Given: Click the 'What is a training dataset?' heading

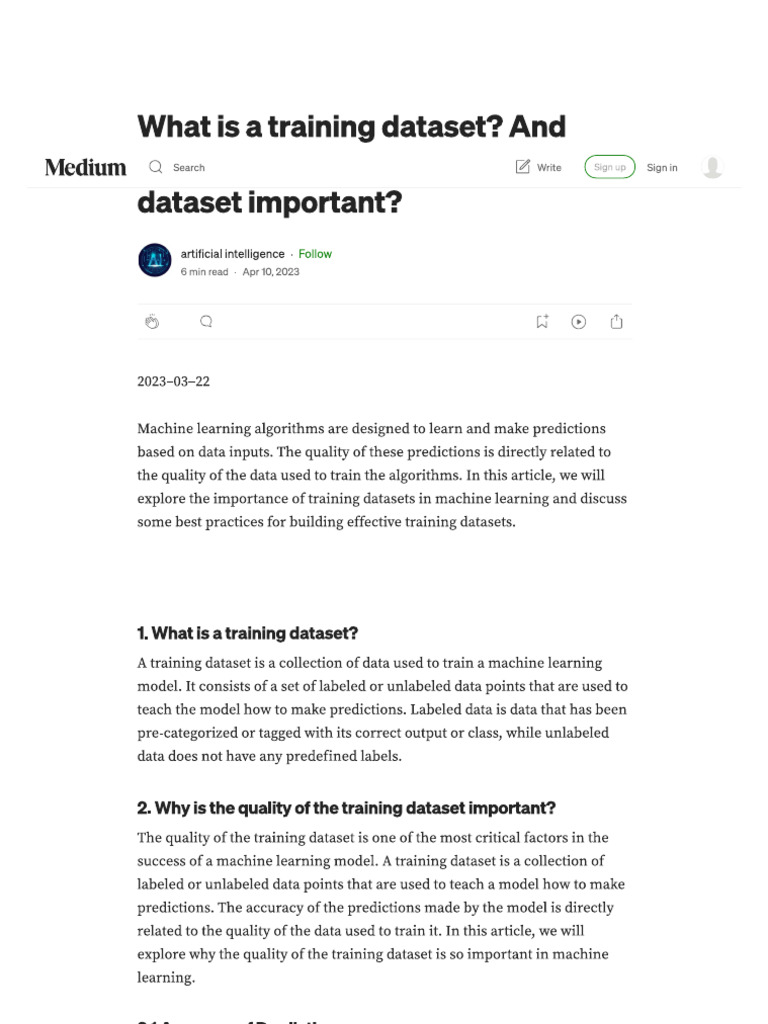Looking at the screenshot, I should [248, 633].
